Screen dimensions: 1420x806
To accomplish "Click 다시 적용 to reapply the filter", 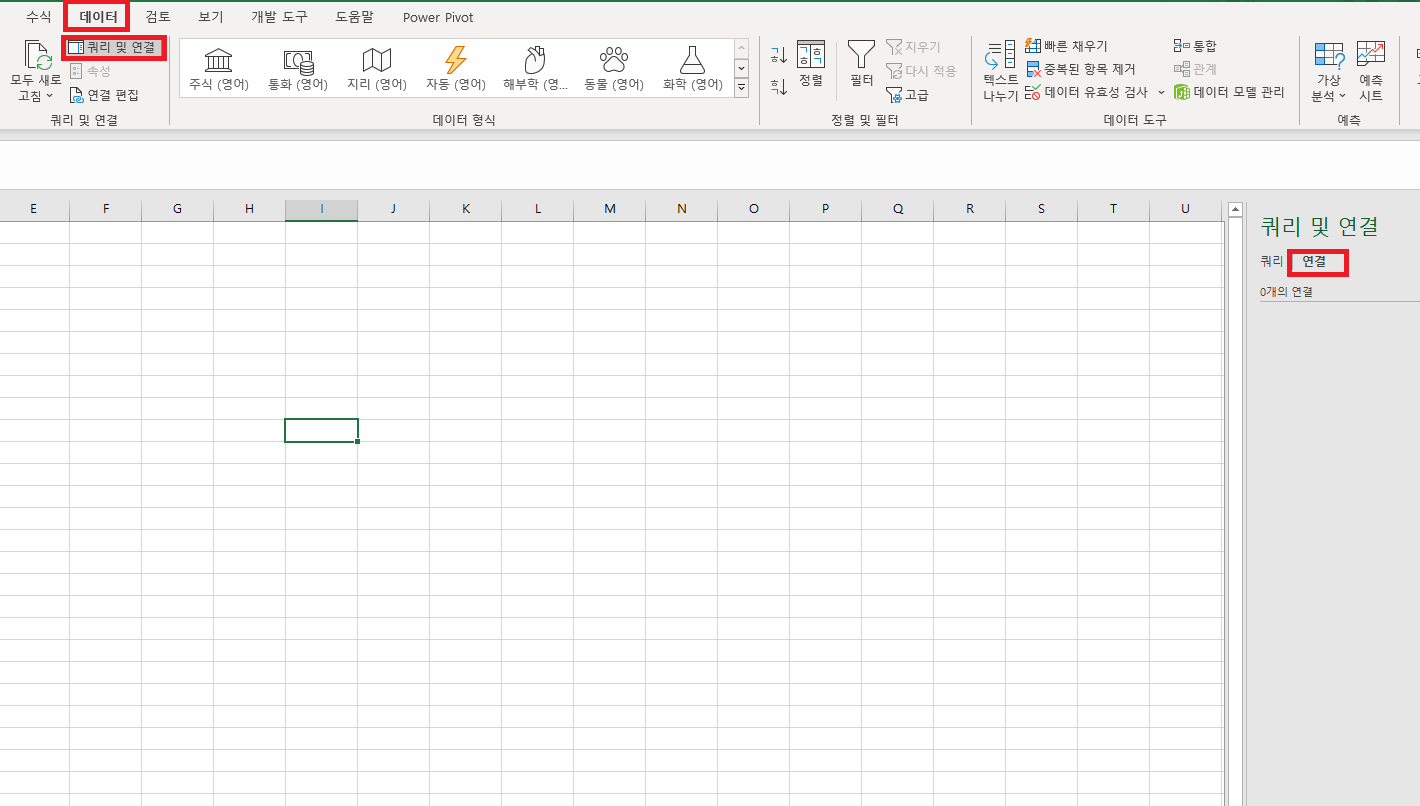I will tap(921, 71).
